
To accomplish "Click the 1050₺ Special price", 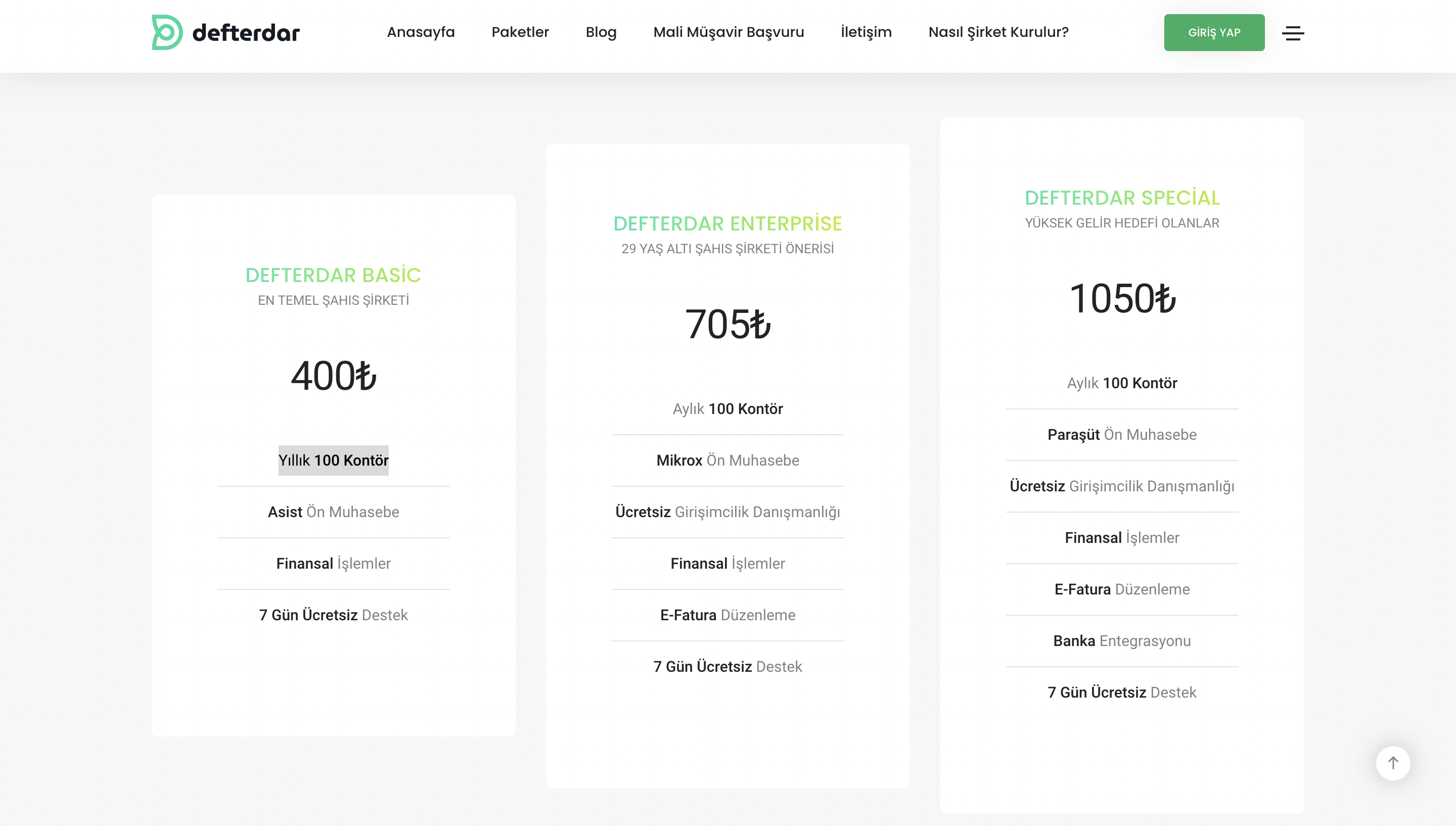I will 1121,298.
